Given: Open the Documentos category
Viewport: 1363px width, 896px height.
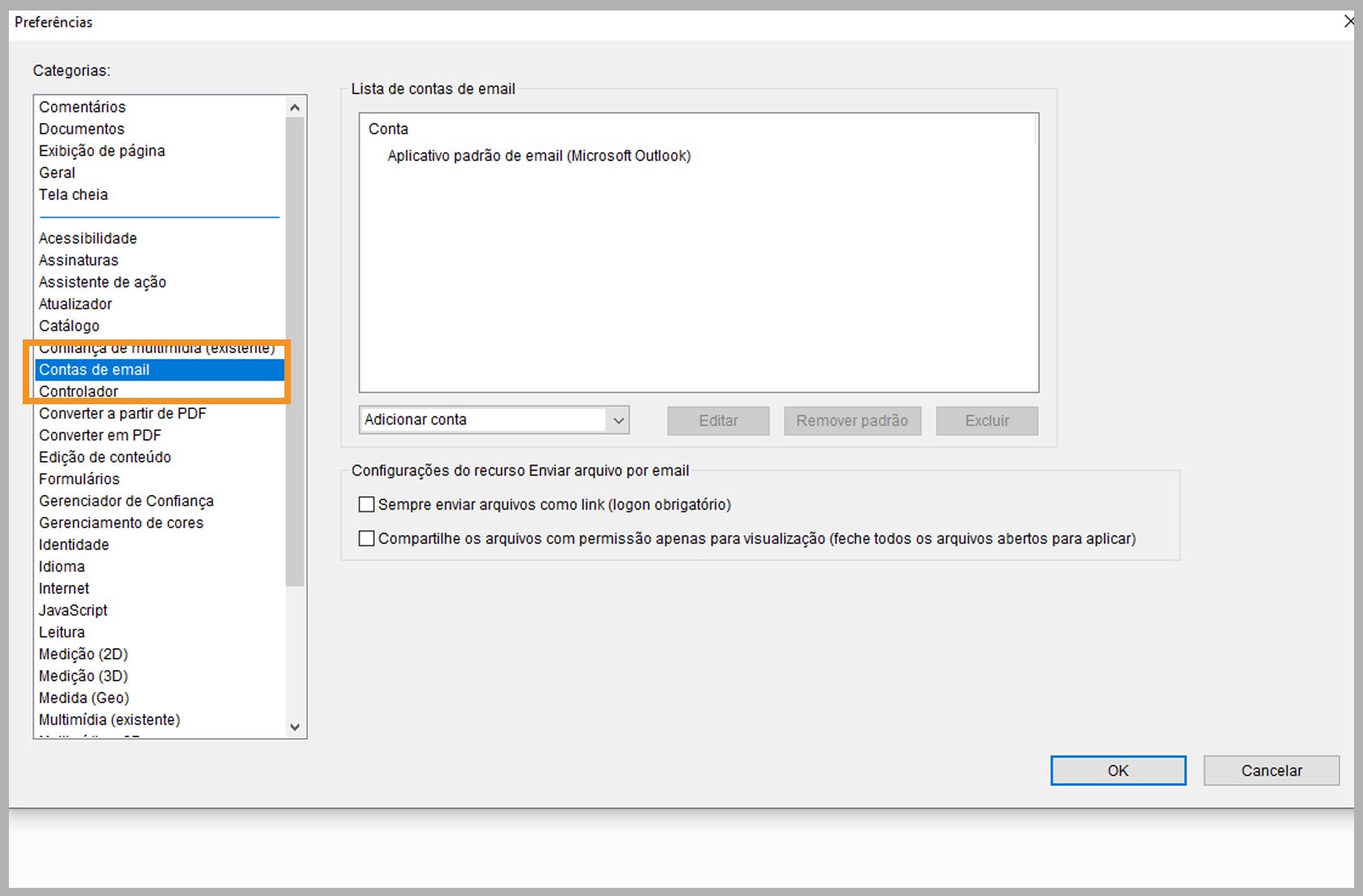Looking at the screenshot, I should coord(82,129).
